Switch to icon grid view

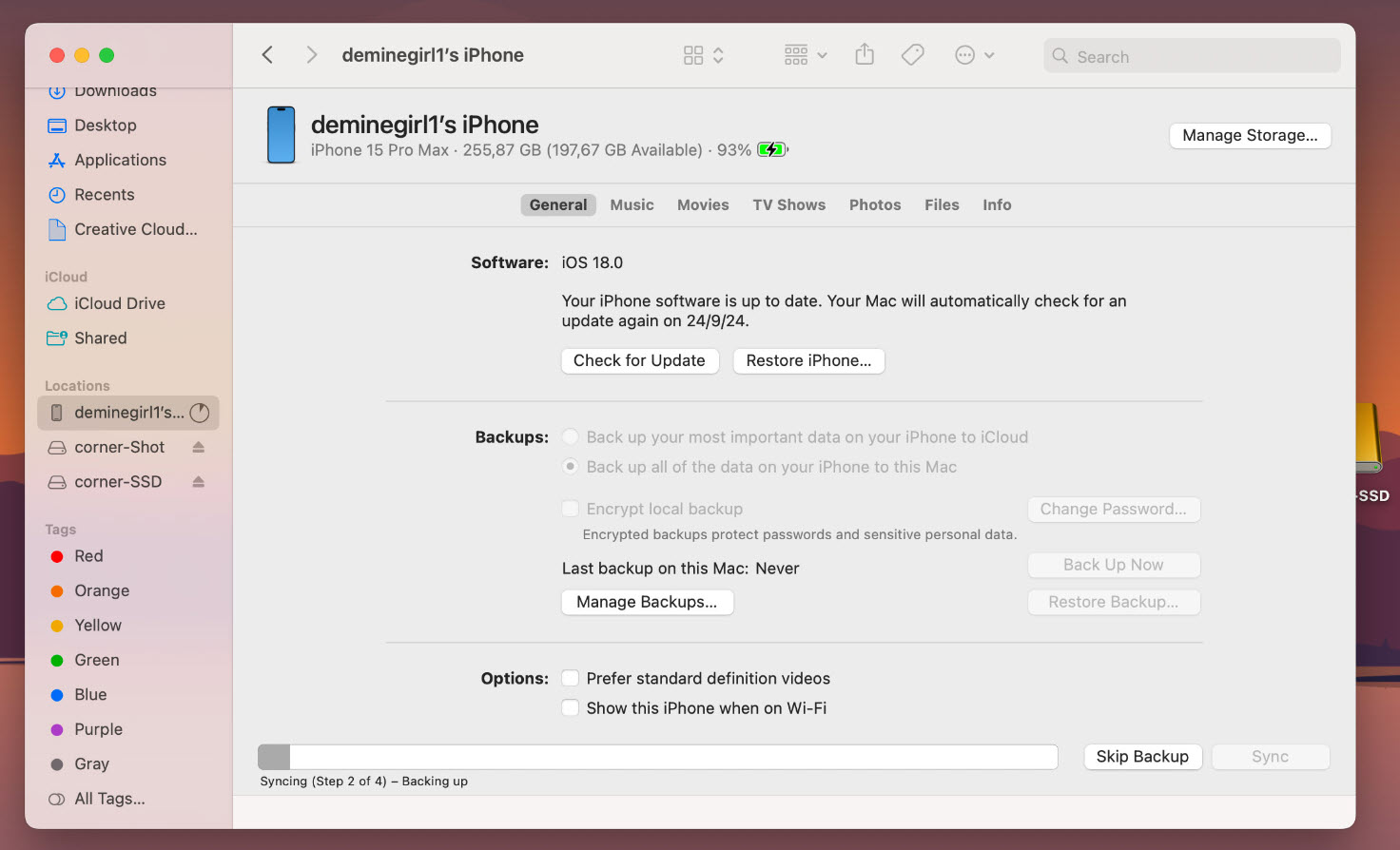click(693, 55)
